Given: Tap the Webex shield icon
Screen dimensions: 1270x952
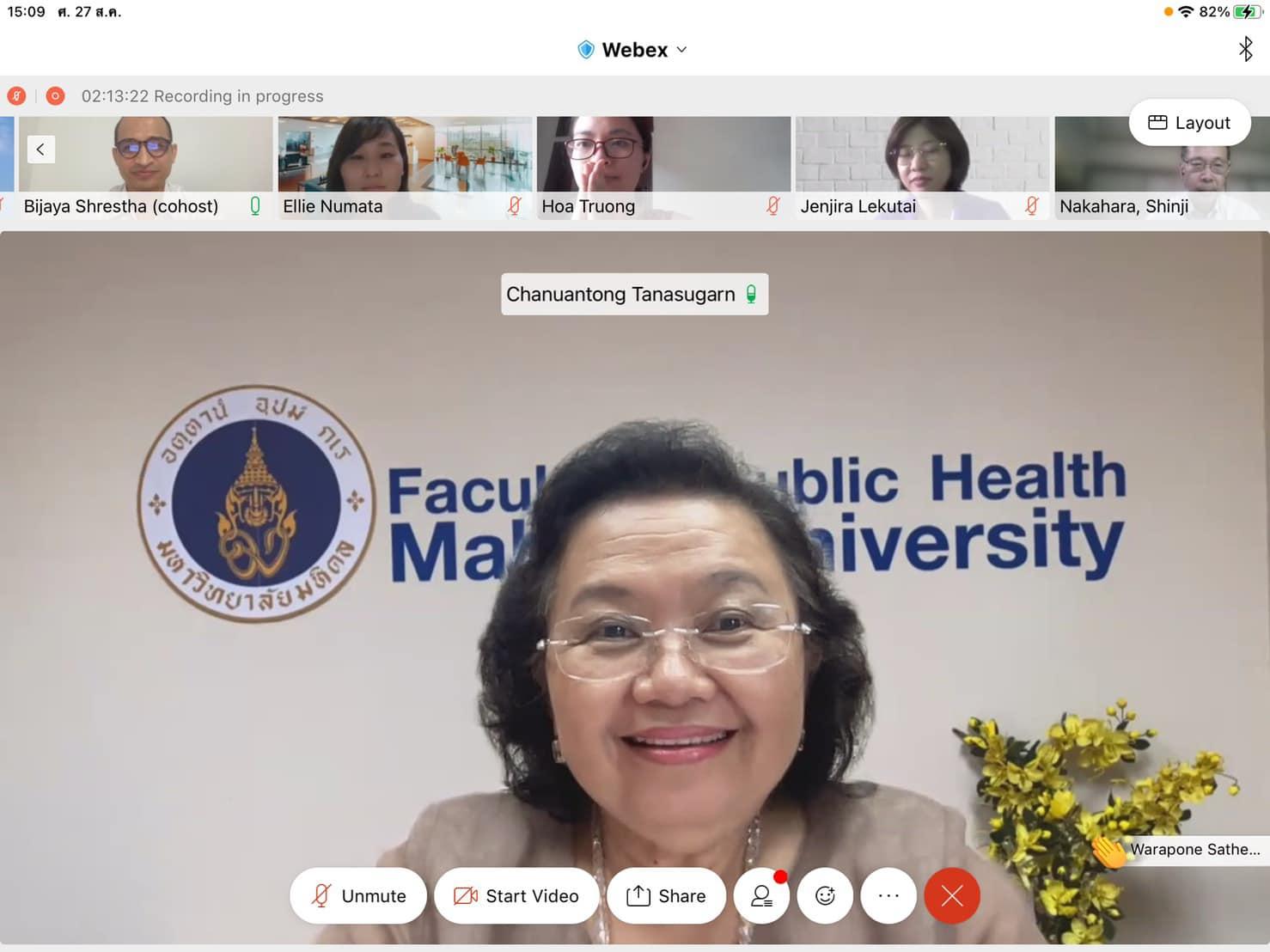Looking at the screenshot, I should (x=586, y=50).
